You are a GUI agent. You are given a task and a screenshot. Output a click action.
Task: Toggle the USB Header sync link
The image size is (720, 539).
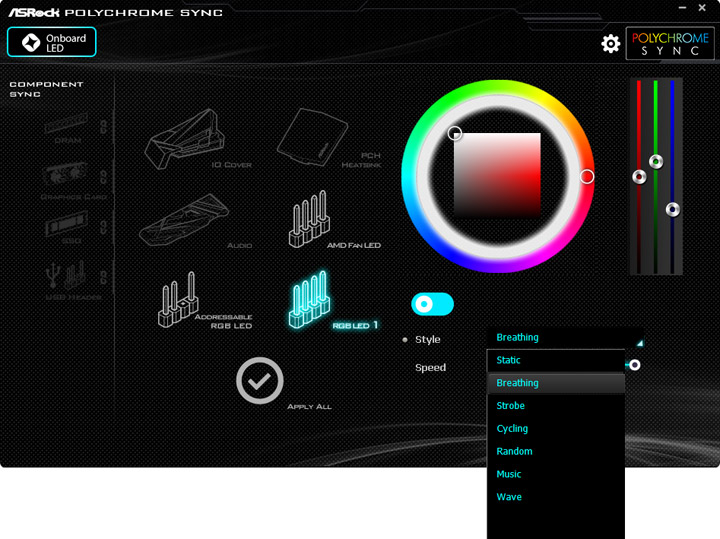tap(104, 277)
